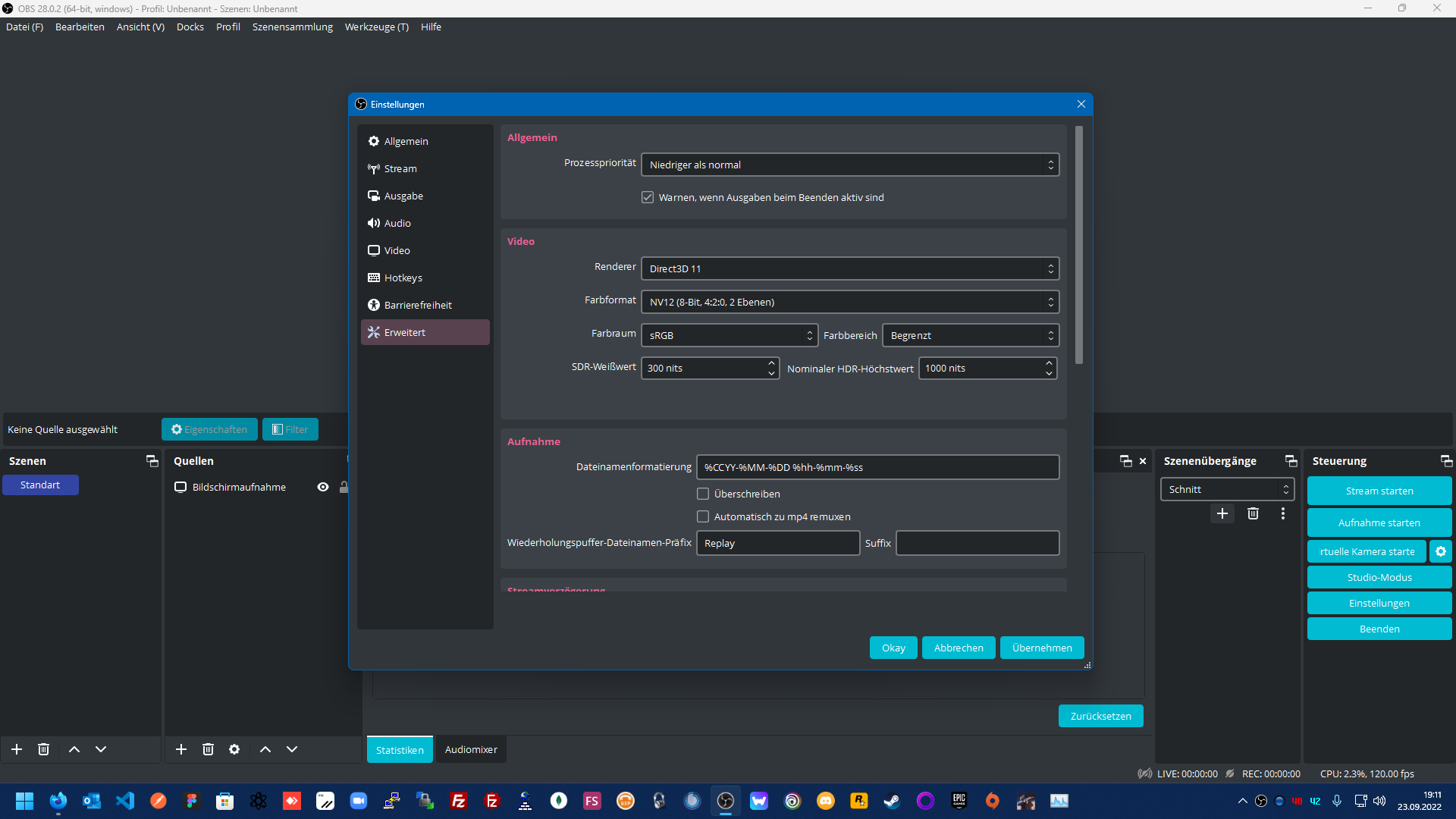Add a new scene with plus icon
Screen dimensions: 1456x819
tap(17, 749)
